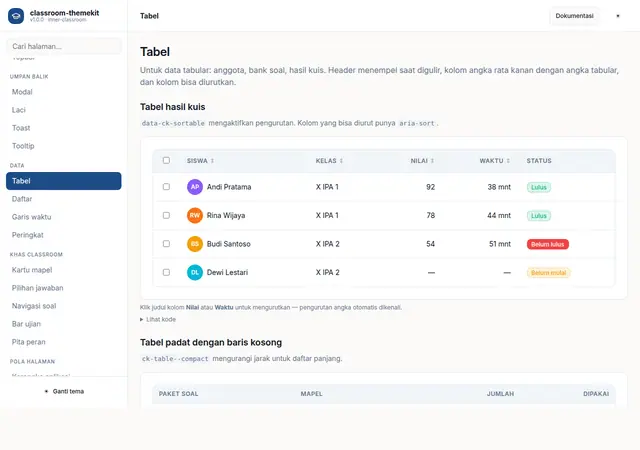Click the theme toggle icon beside Dokumentasi

pos(618,16)
